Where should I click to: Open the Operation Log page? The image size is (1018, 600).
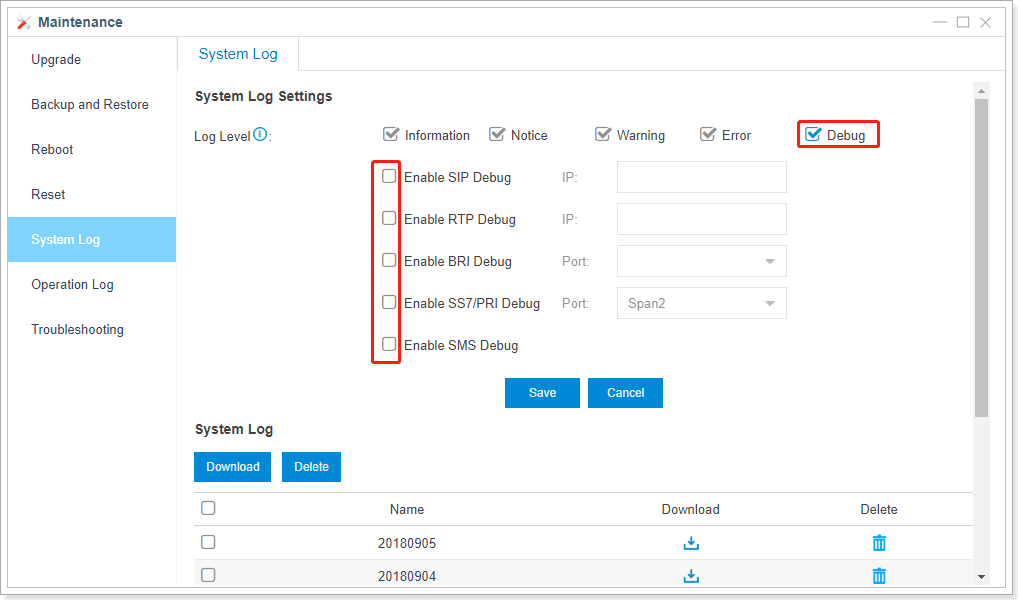(x=72, y=284)
